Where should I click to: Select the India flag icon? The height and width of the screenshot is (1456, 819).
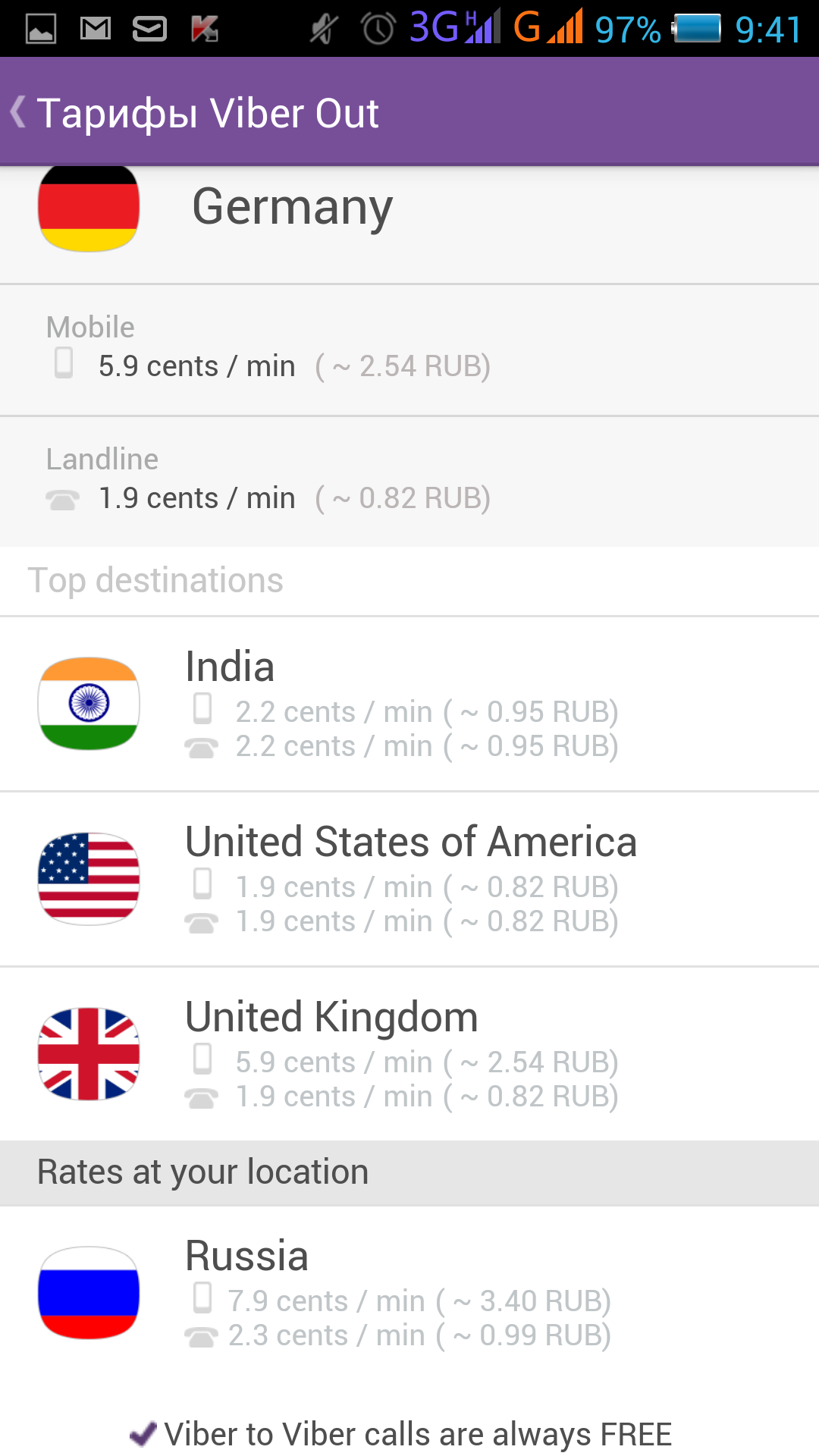[x=89, y=704]
